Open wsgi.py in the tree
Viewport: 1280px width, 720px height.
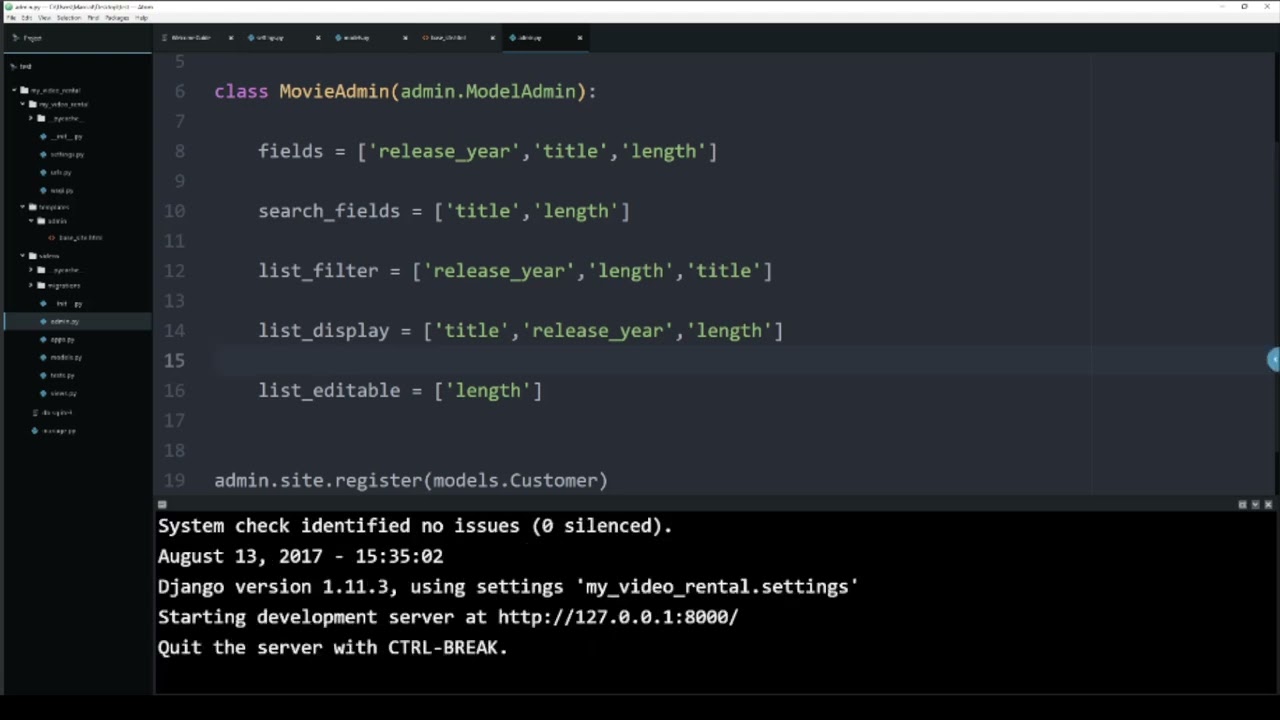(x=62, y=190)
